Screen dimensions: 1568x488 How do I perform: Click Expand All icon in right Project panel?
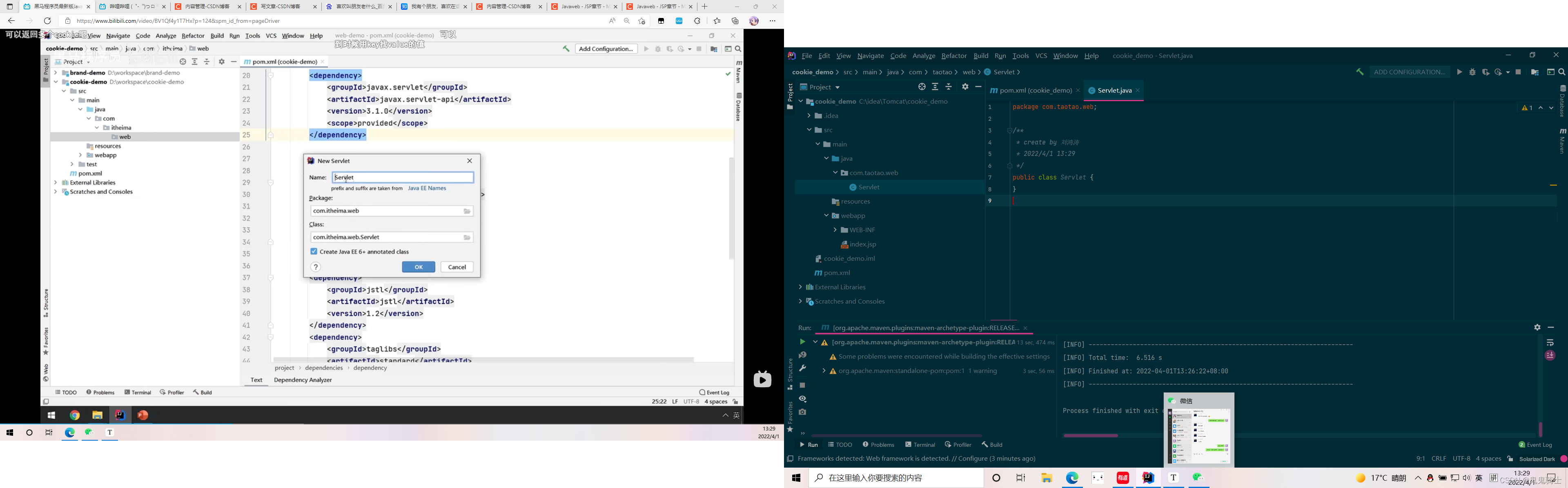(935, 87)
